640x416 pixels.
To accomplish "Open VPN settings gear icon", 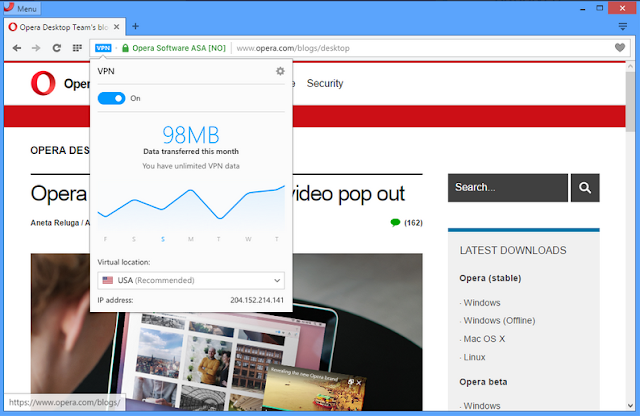I will pos(280,71).
